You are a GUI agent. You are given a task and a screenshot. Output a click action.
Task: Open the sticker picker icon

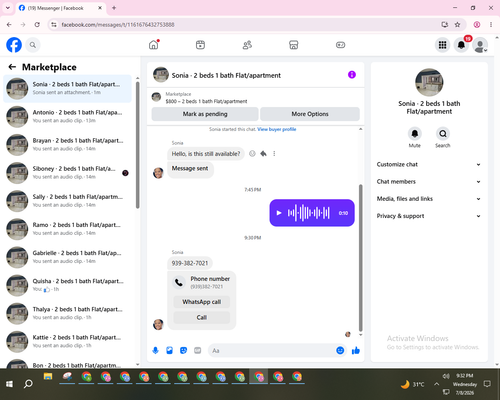coord(183,350)
